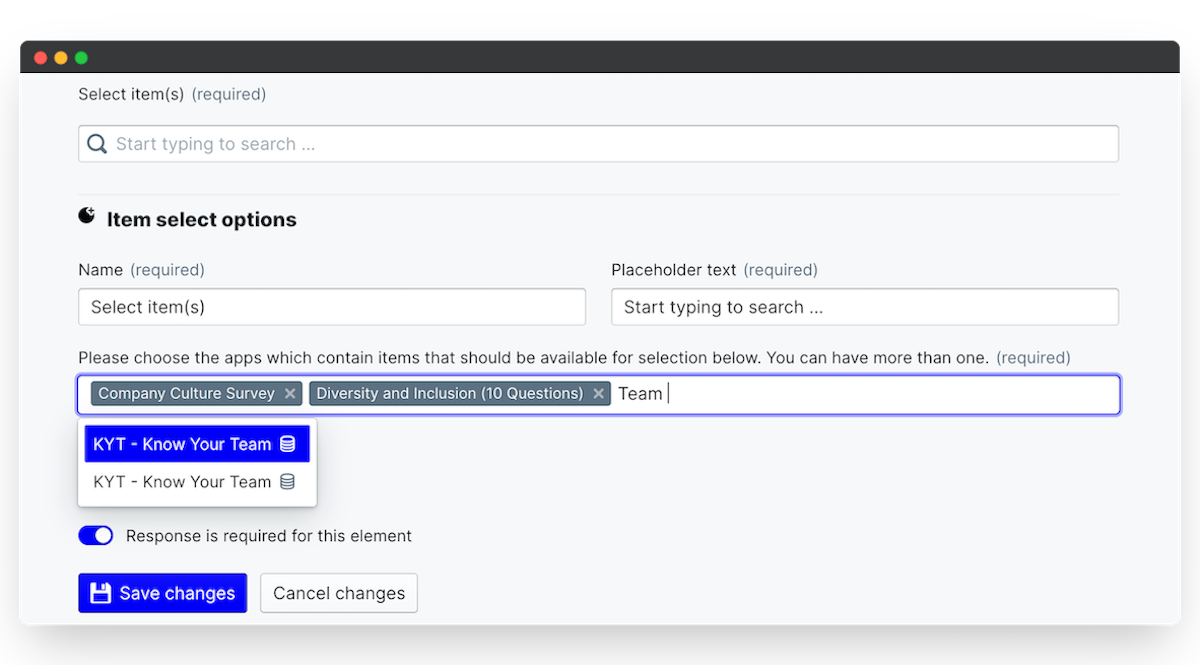Click the floppy disk save icon
Image resolution: width=1200 pixels, height=665 pixels.
(100, 593)
